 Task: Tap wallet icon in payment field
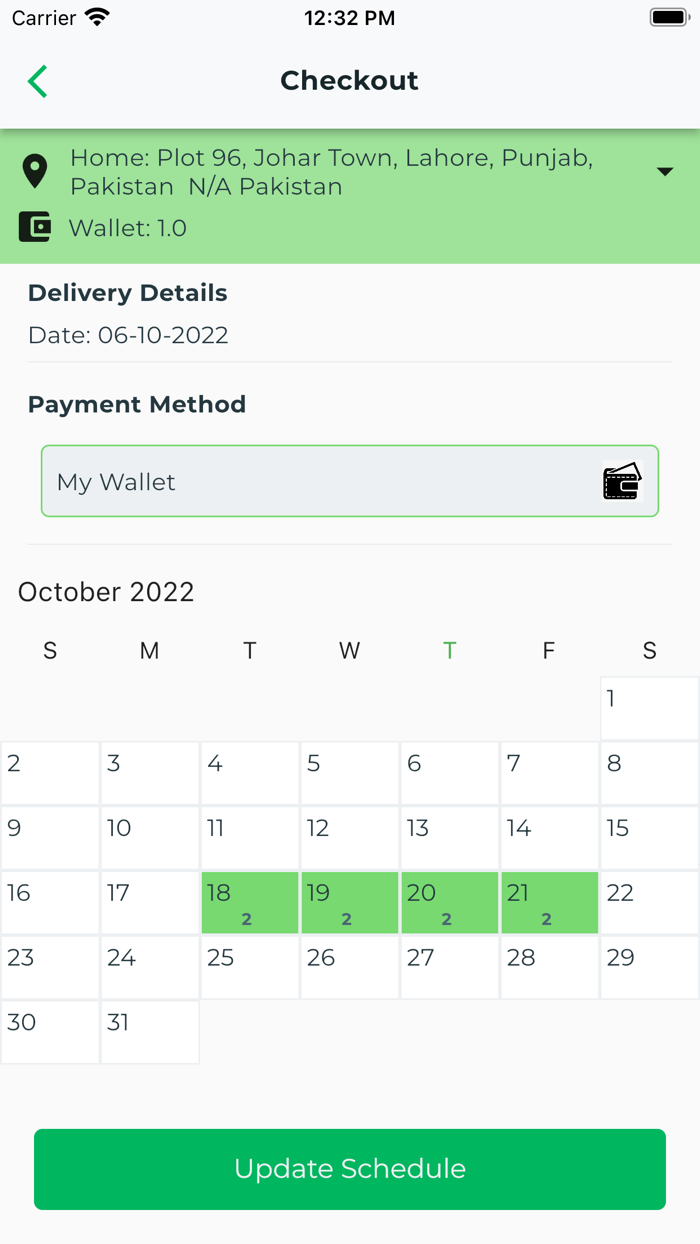(622, 481)
